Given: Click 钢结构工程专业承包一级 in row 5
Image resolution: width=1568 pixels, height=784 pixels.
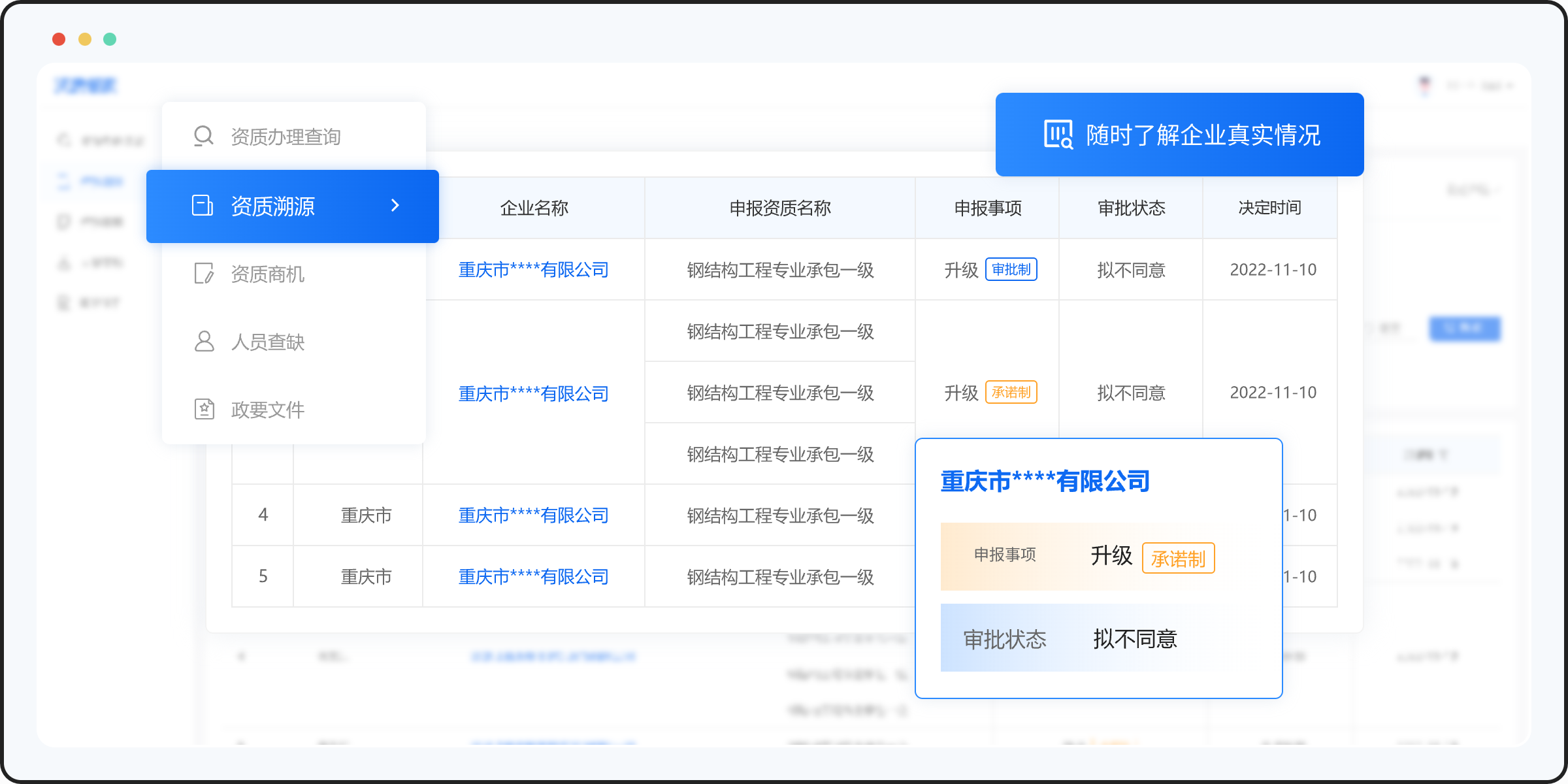Looking at the screenshot, I should point(780,577).
